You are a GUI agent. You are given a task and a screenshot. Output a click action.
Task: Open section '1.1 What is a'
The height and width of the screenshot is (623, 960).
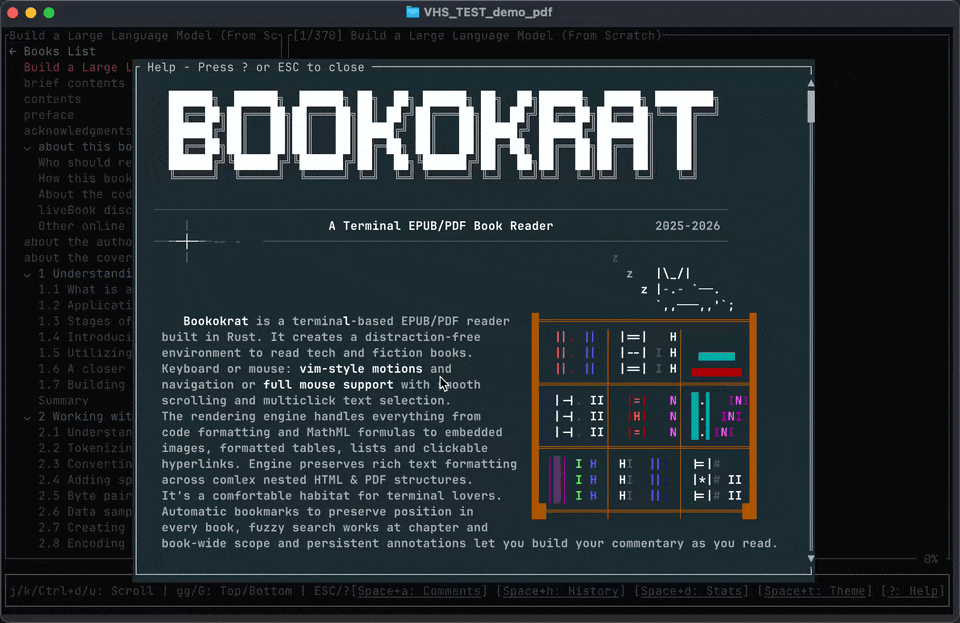click(85, 290)
